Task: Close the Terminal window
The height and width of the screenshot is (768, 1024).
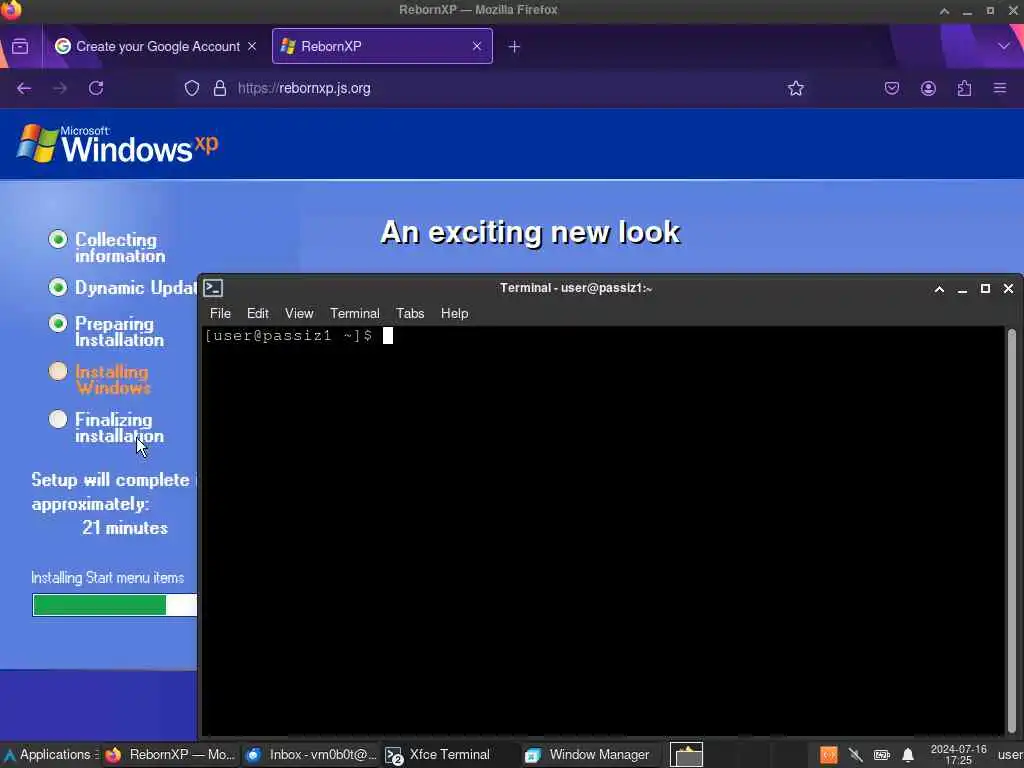Action: 1008,289
